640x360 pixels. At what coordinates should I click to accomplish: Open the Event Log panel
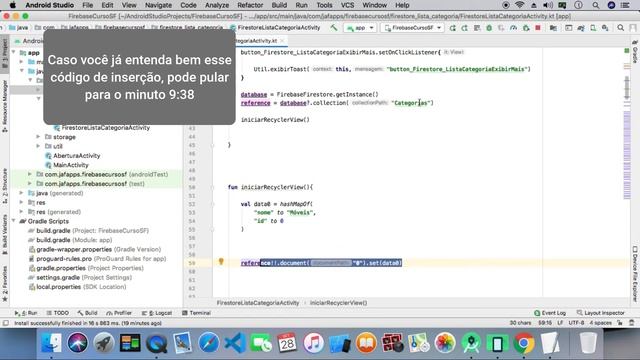point(550,313)
